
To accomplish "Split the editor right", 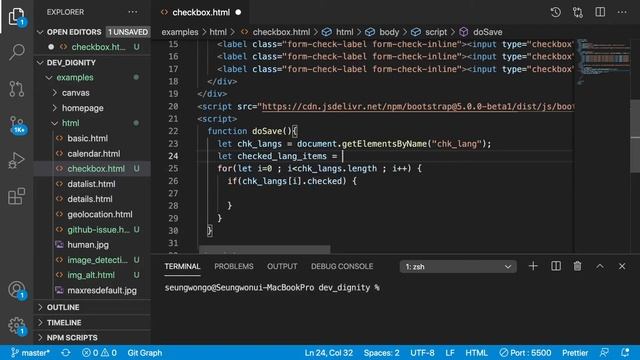I will coord(600,12).
